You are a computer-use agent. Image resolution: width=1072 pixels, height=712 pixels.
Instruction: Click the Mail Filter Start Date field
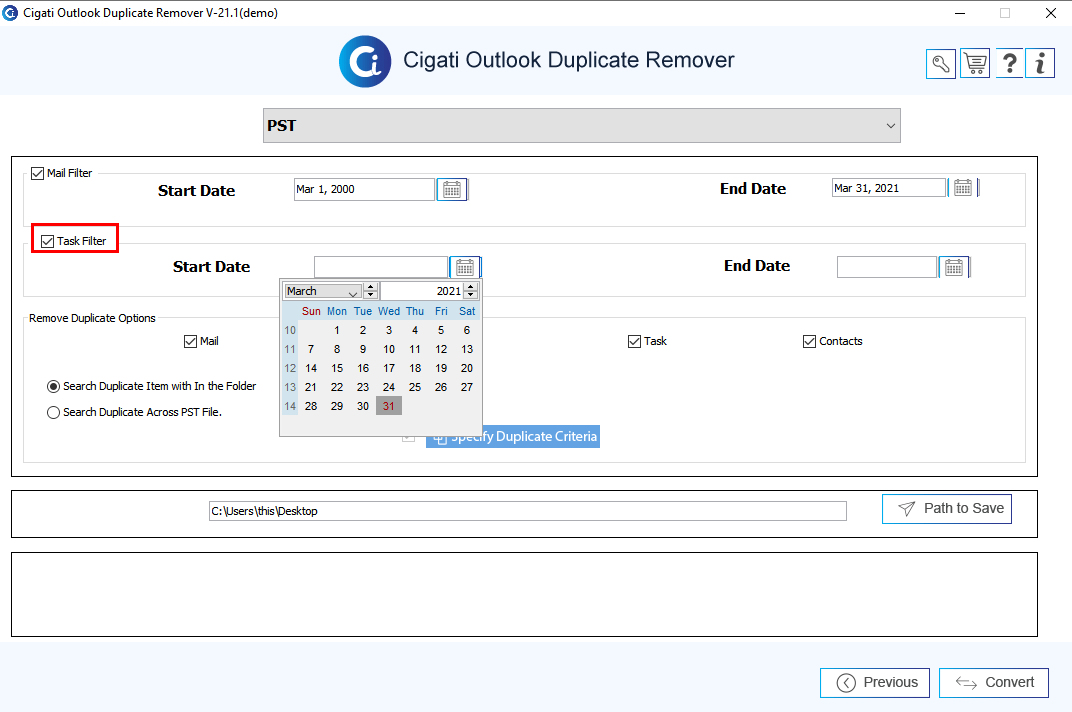tap(364, 189)
